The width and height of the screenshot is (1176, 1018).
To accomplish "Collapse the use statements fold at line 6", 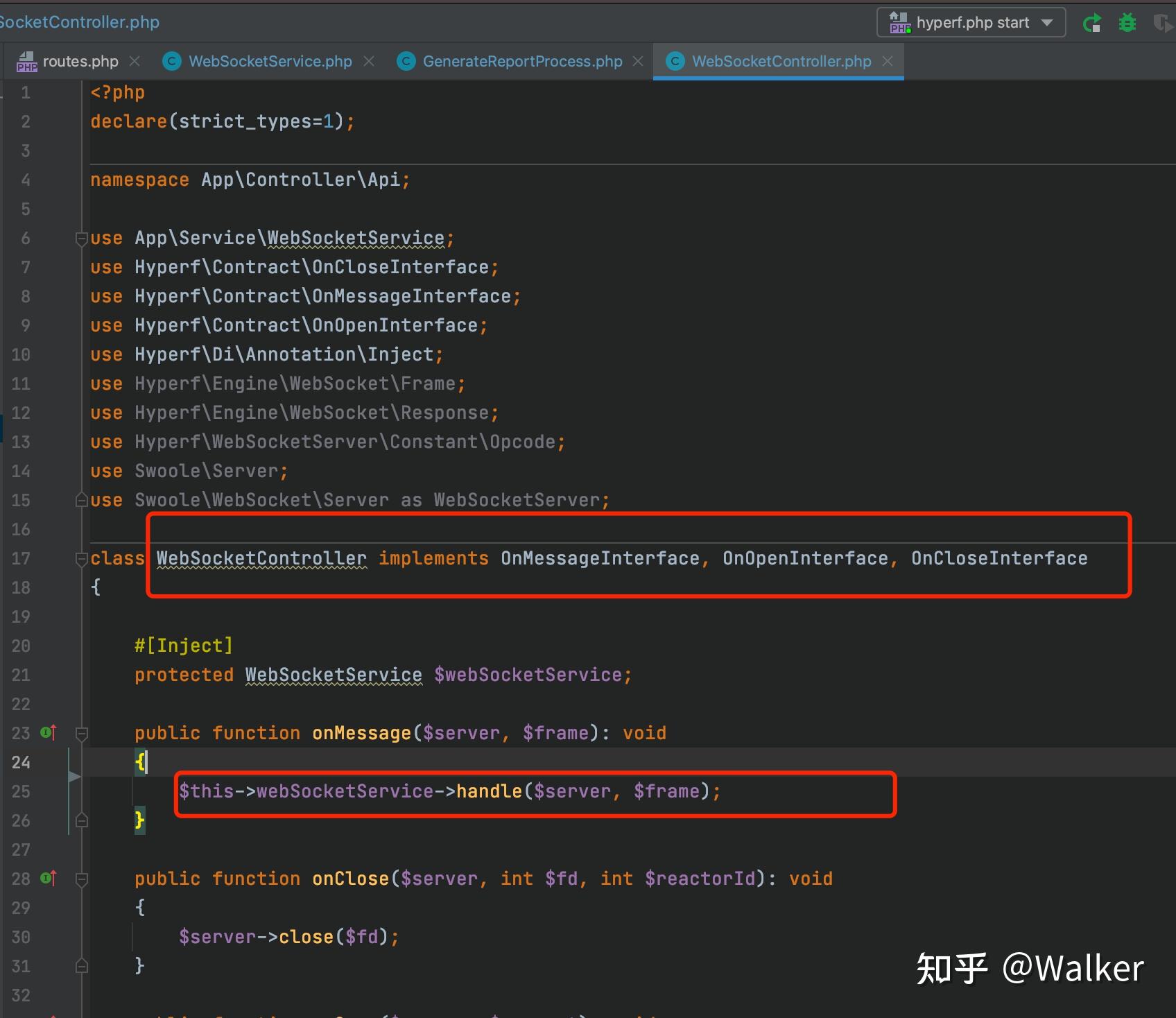I will (81, 238).
